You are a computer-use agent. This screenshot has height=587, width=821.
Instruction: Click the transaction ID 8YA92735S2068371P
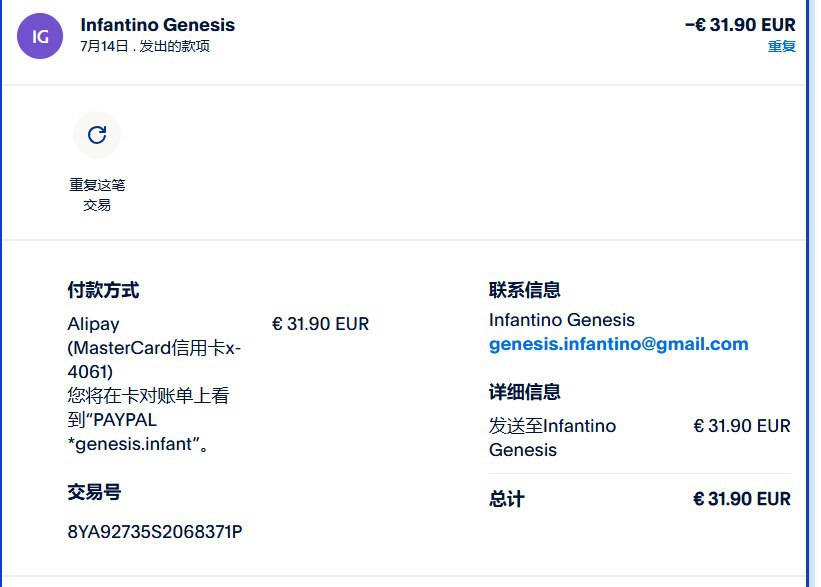click(x=155, y=531)
